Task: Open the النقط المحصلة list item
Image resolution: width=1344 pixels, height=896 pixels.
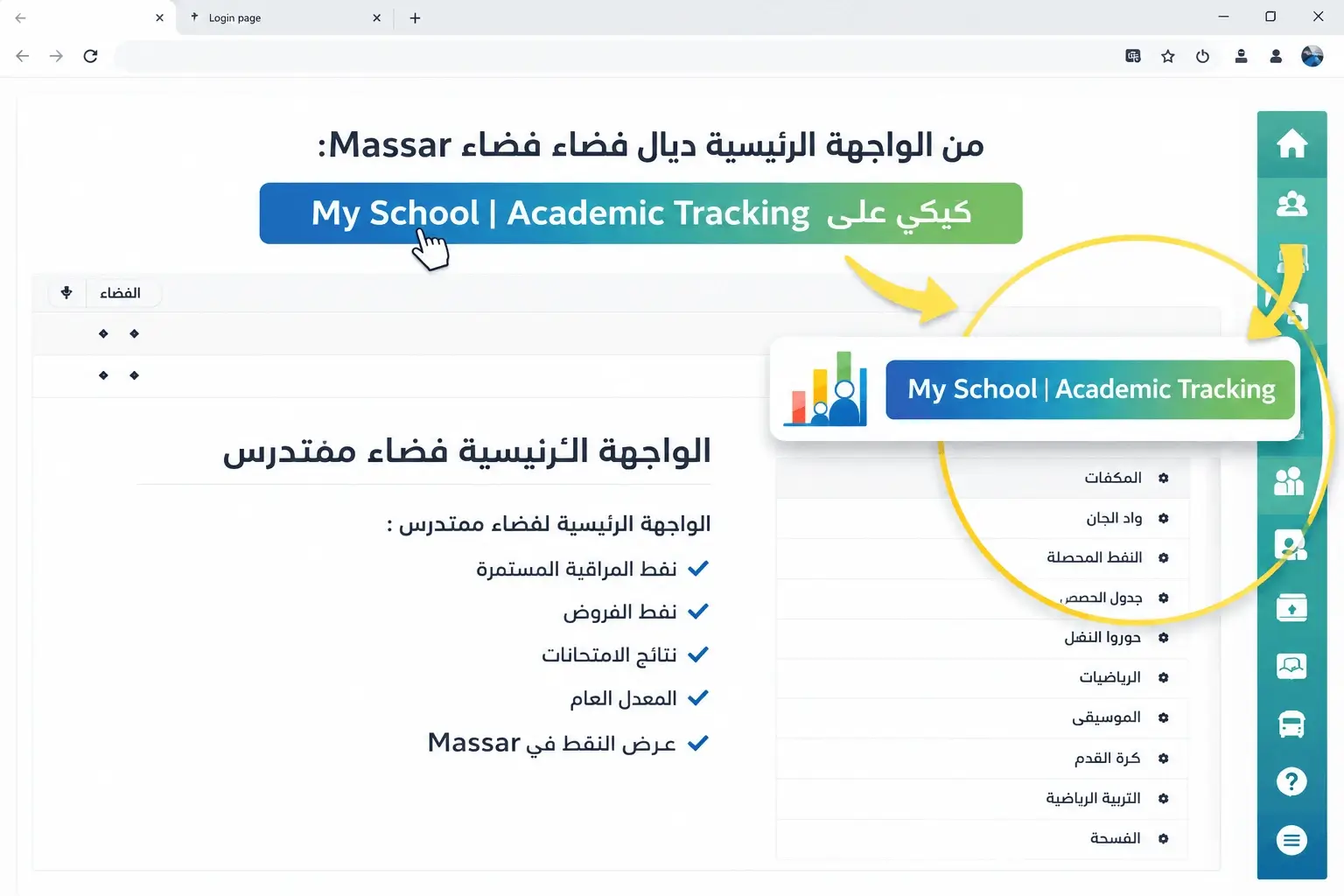Action: point(983,557)
